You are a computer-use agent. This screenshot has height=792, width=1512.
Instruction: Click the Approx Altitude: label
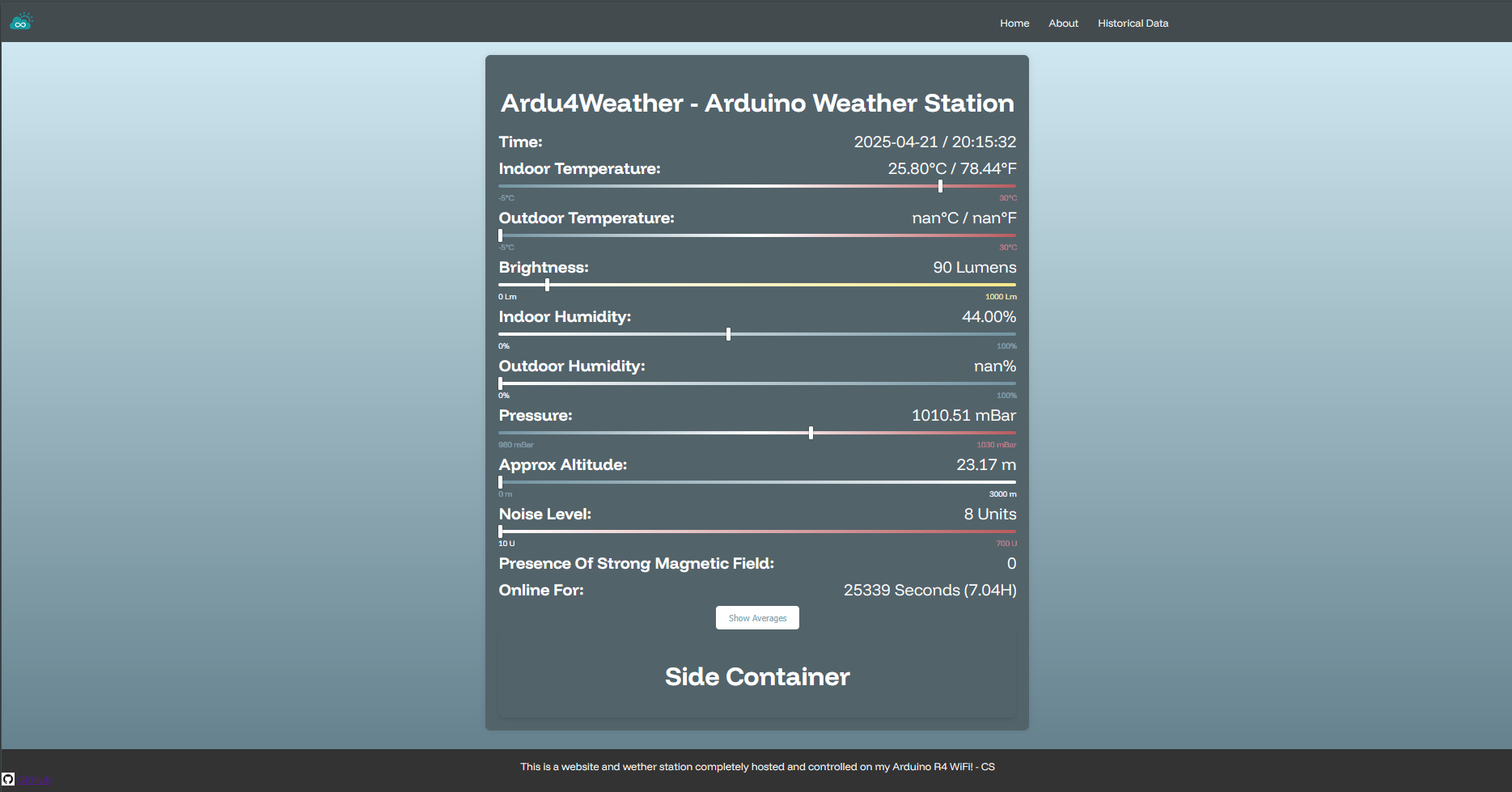pos(563,464)
